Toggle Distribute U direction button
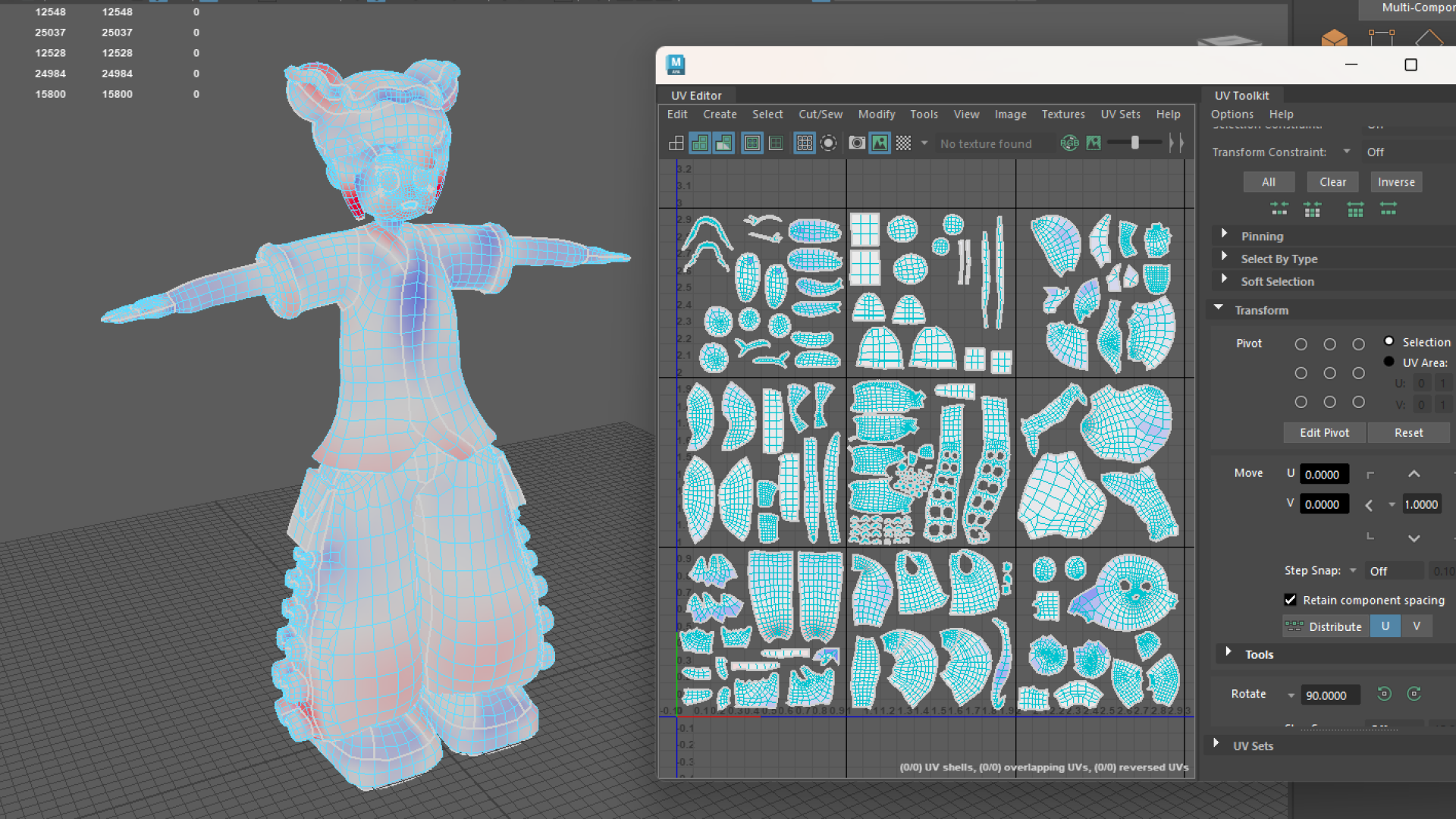Viewport: 1456px width, 819px height. tap(1385, 626)
